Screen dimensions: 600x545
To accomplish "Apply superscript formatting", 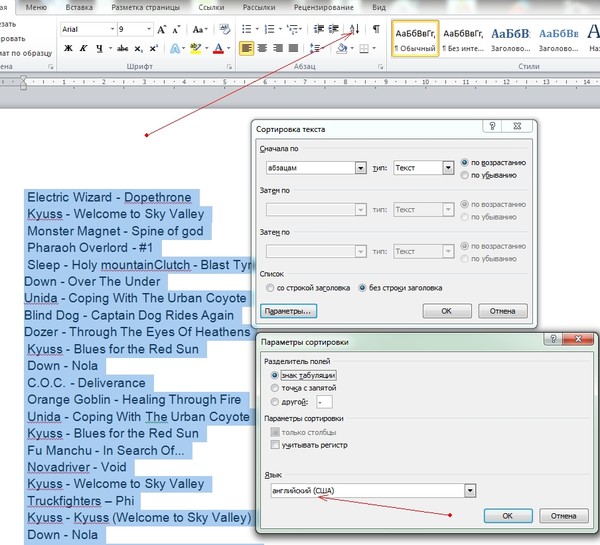I will pyautogui.click(x=153, y=48).
